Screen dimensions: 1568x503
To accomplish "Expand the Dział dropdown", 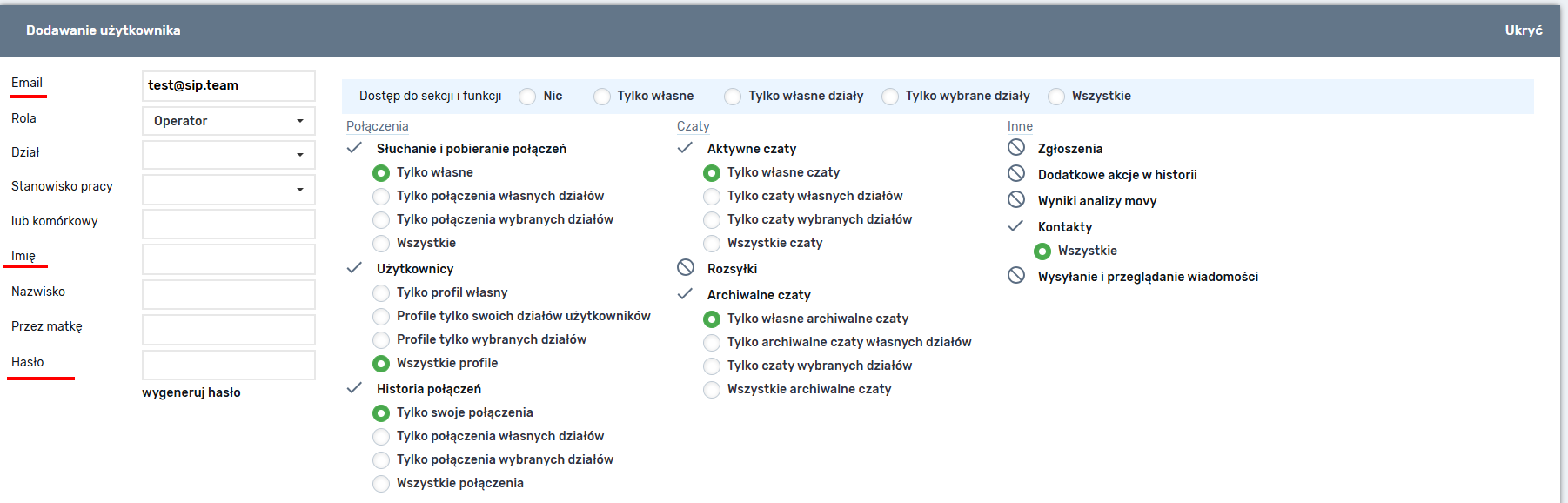I will 228,155.
